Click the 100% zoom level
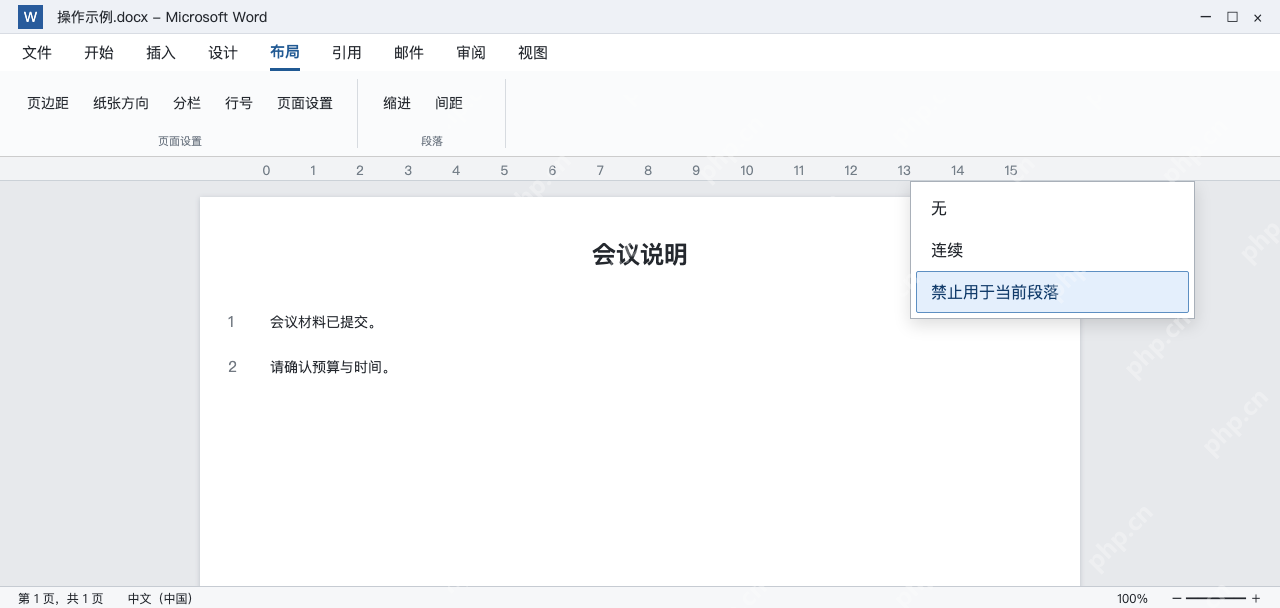 click(1132, 598)
